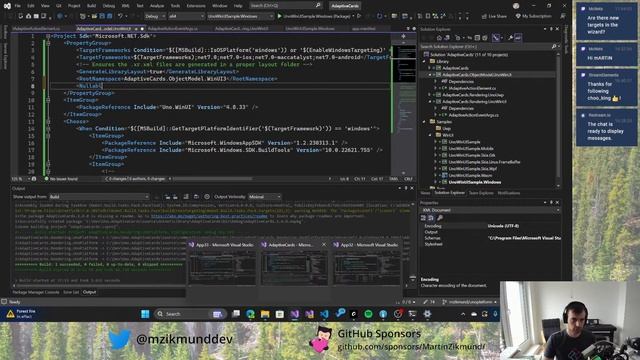Collapse the Choose block on line 13

(48, 121)
